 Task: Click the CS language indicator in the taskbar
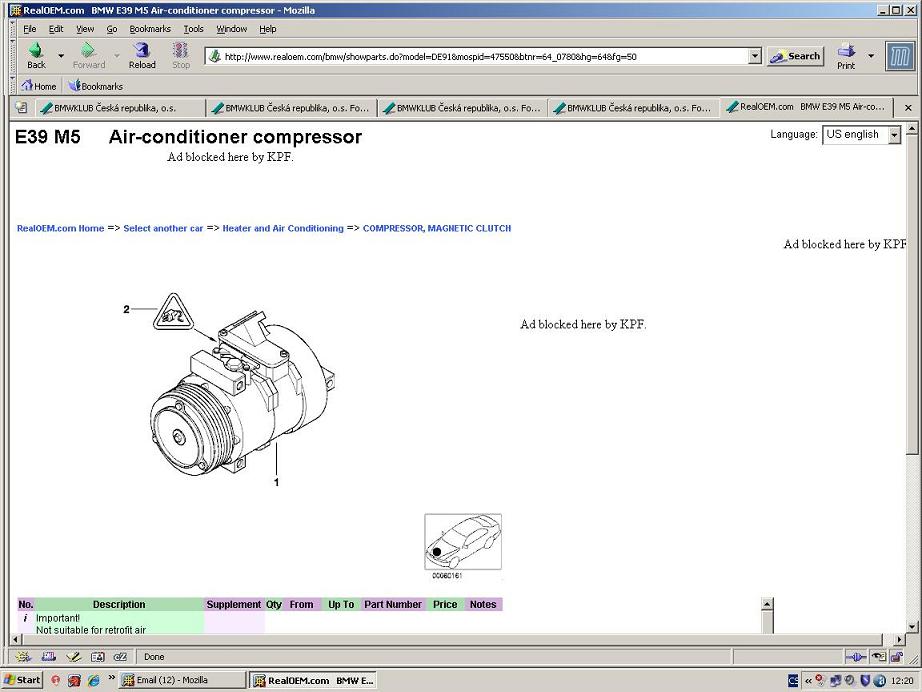[x=793, y=680]
